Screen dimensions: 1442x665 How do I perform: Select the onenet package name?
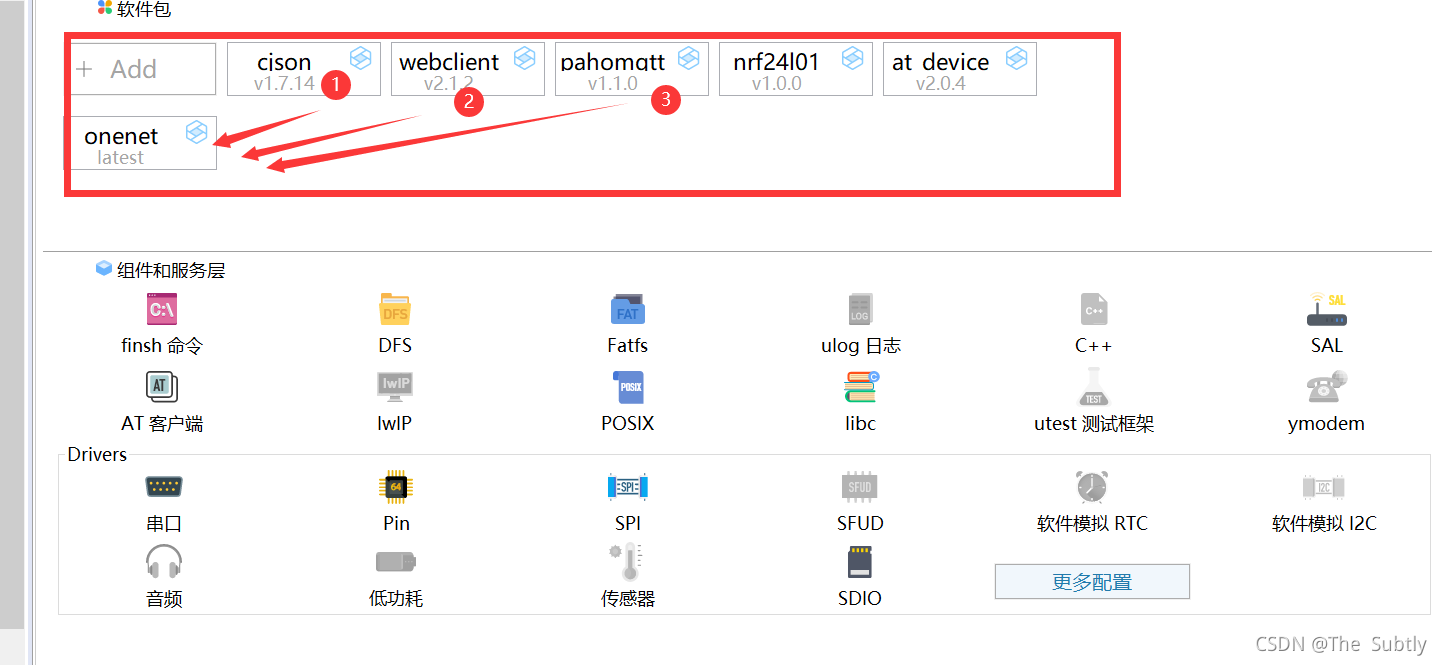coord(121,137)
